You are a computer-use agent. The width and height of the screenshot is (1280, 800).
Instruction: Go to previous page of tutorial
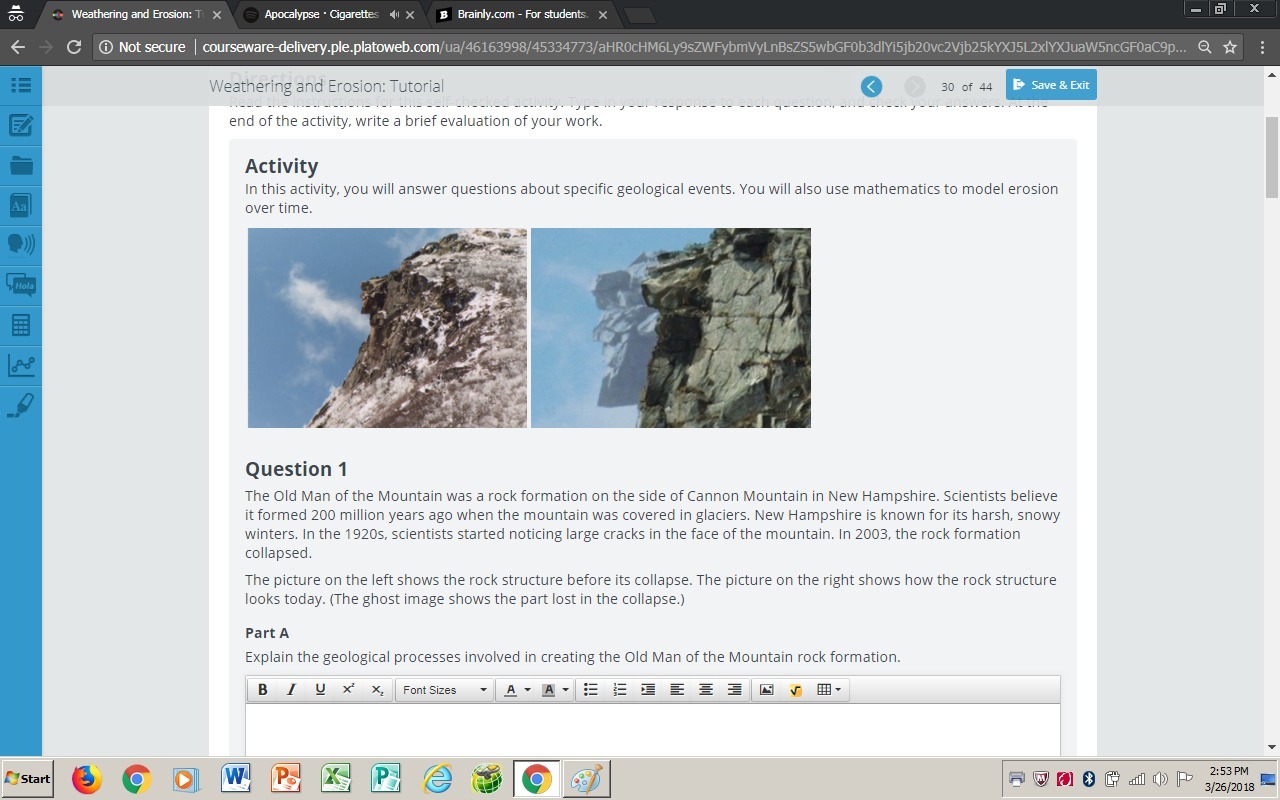pos(871,86)
